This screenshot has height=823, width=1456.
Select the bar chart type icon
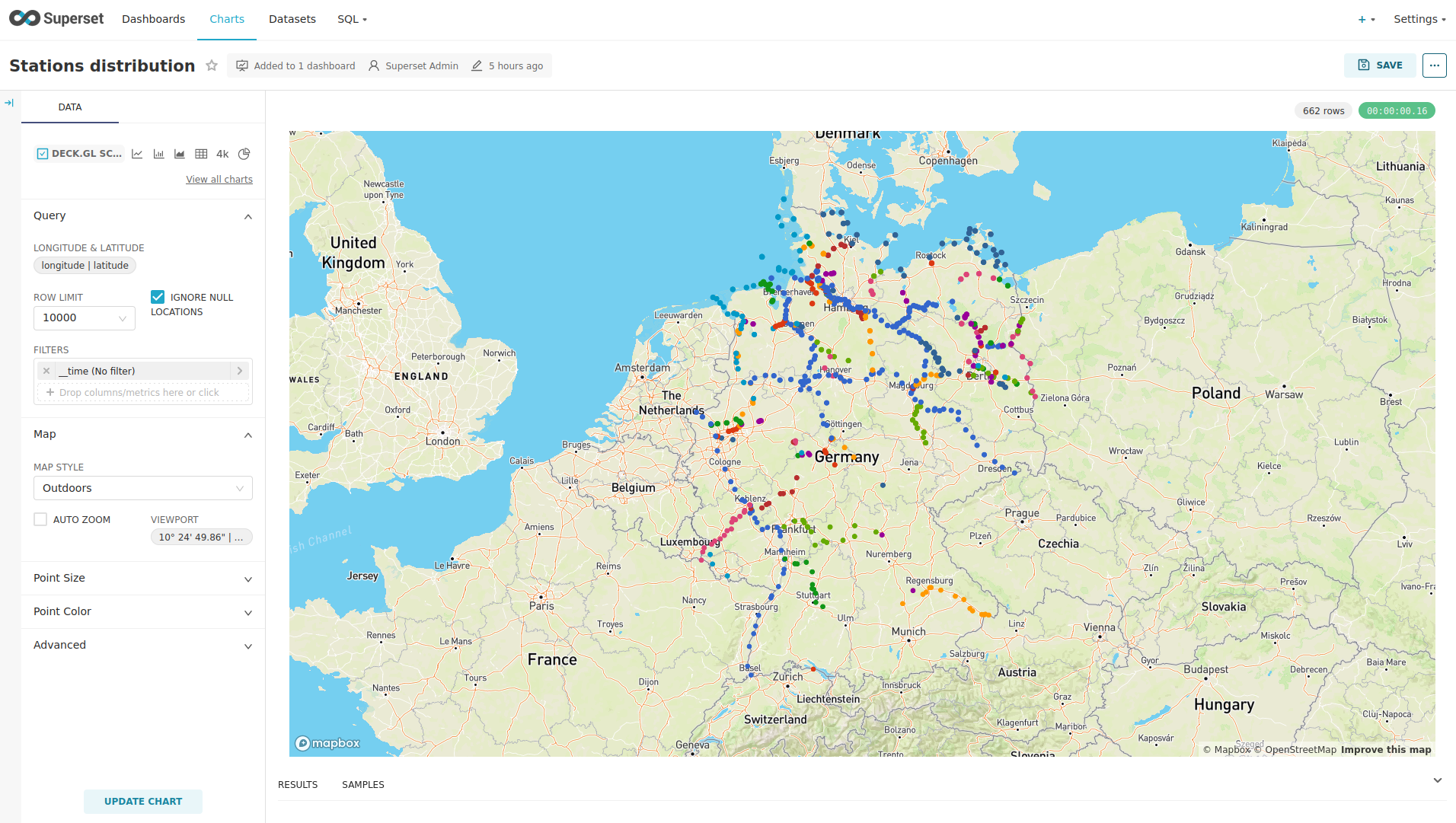click(x=158, y=154)
